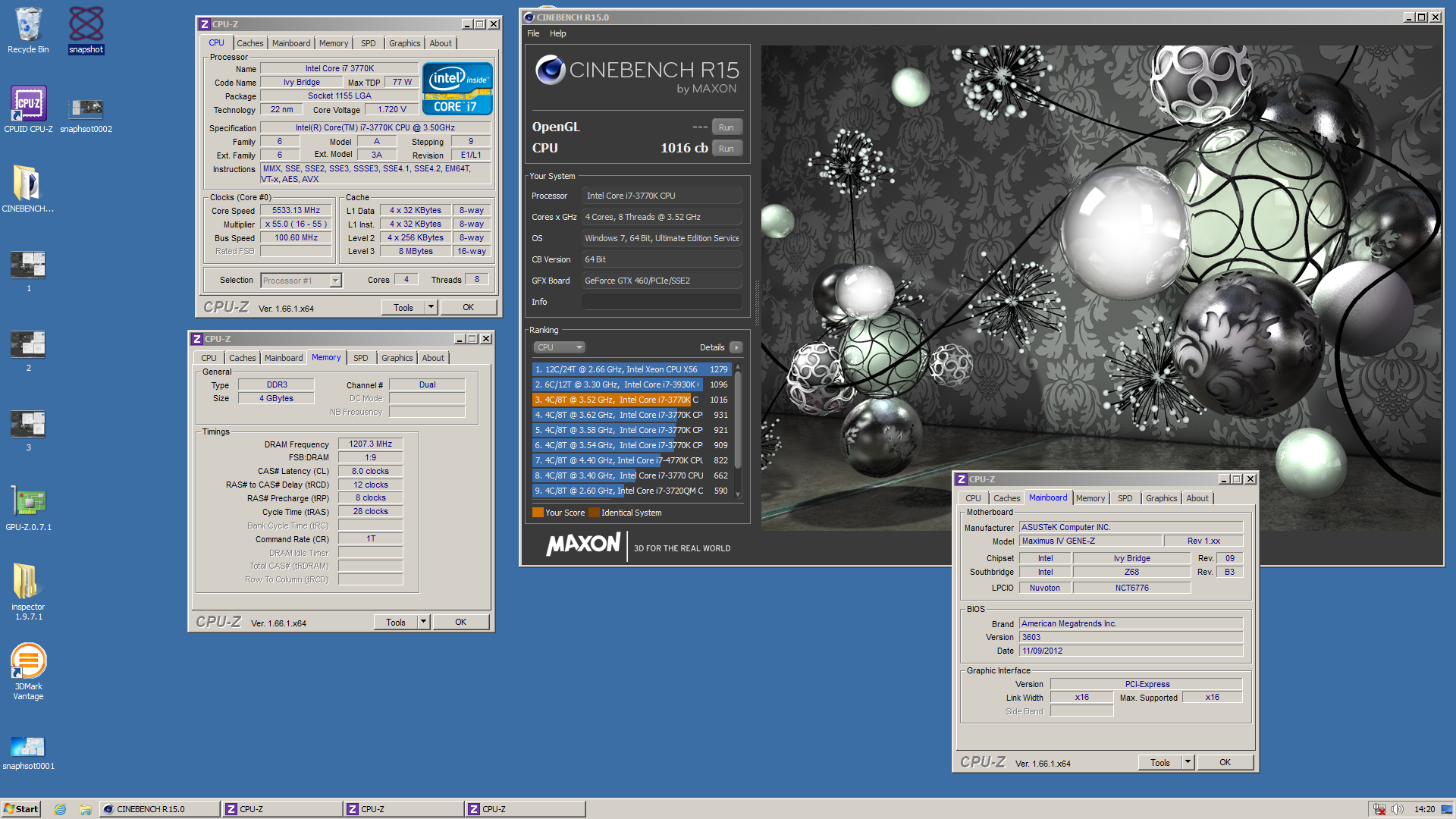The width and height of the screenshot is (1456, 819).
Task: Click CPU-Z Memory window title icon
Action: [197, 339]
